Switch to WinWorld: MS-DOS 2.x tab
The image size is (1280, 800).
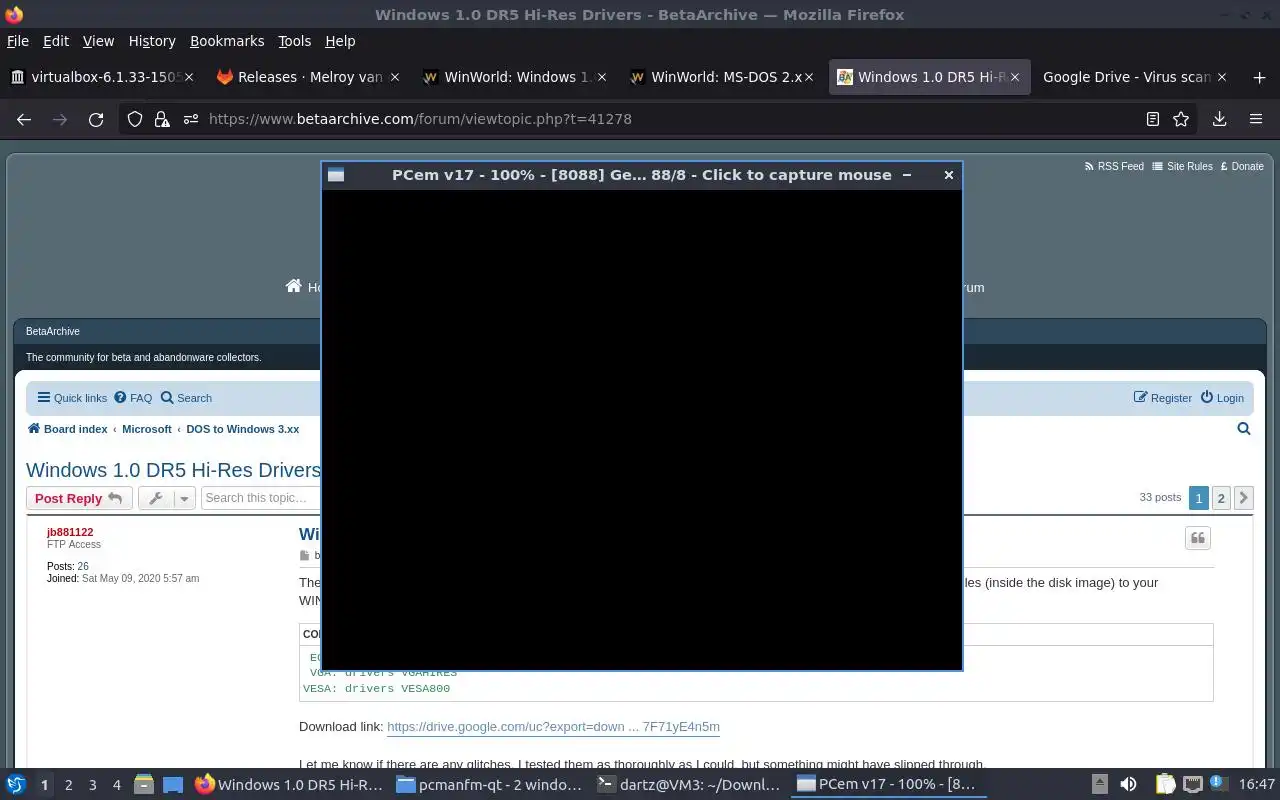click(x=724, y=77)
